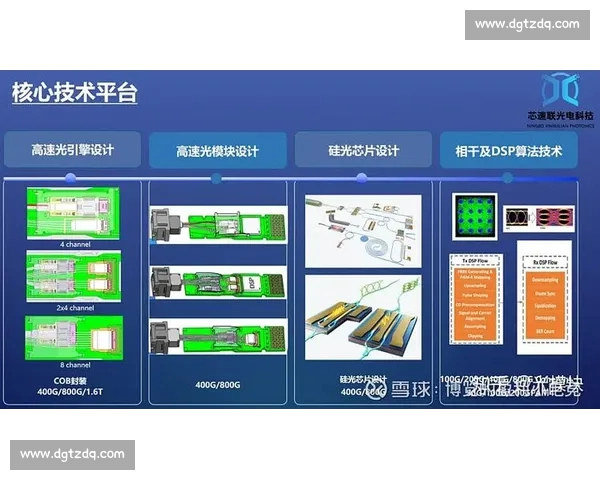Click timeline dot under 高速光引擎设计
The height and width of the screenshot is (480, 600).
(70, 178)
